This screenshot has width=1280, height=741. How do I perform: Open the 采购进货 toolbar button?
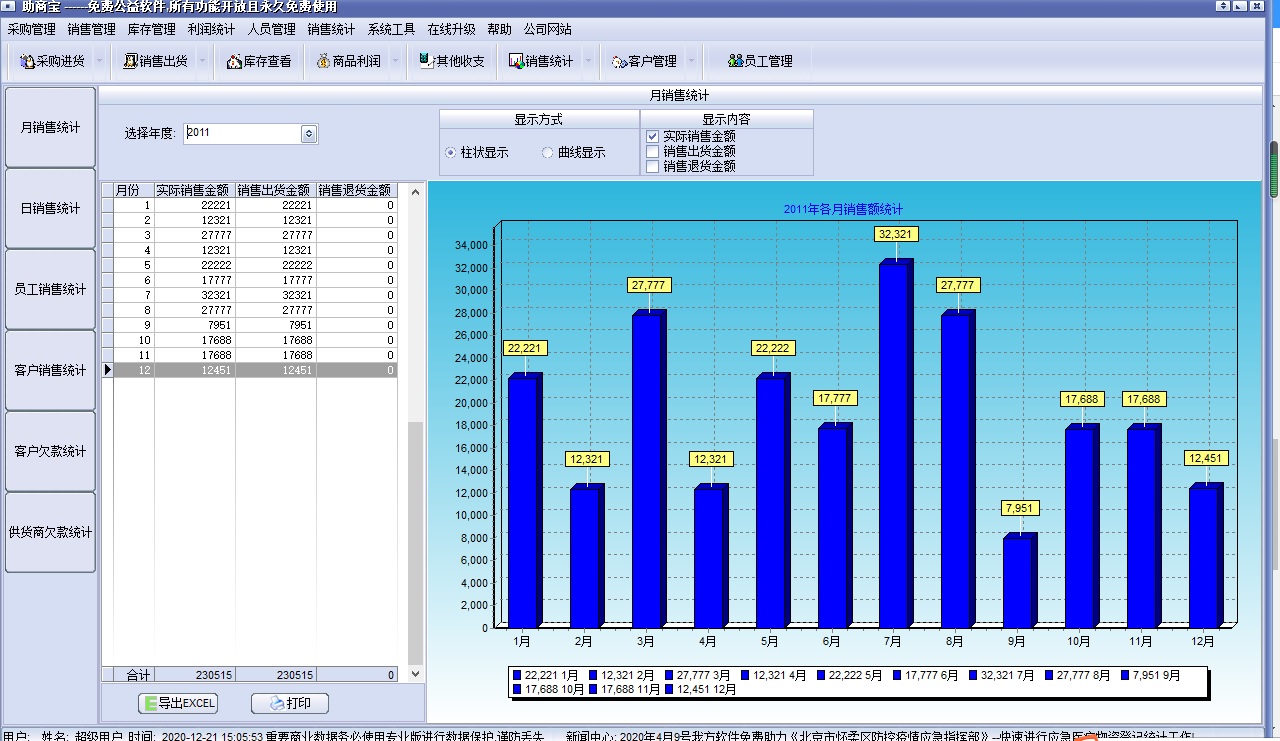tap(52, 61)
